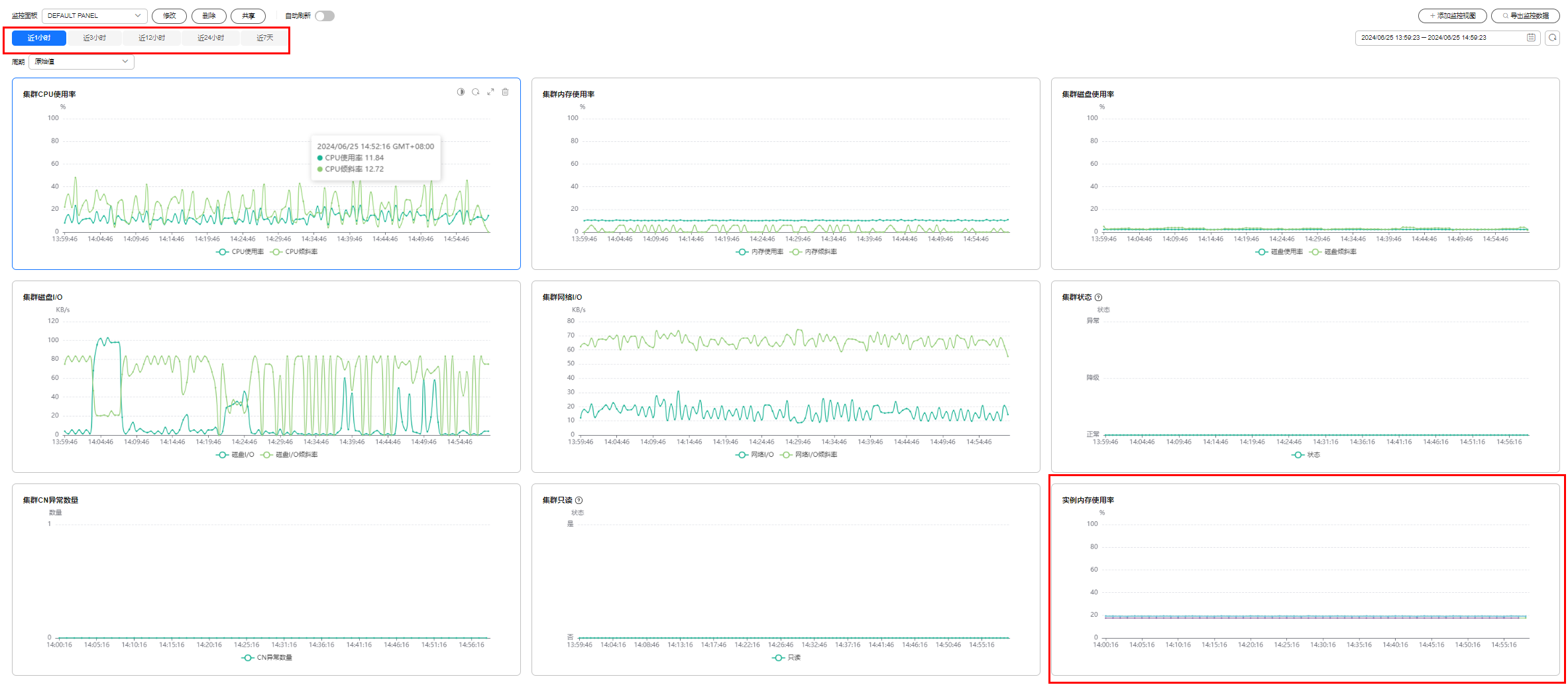This screenshot has width=1568, height=693.
Task: Click the 共享 button
Action: (248, 16)
